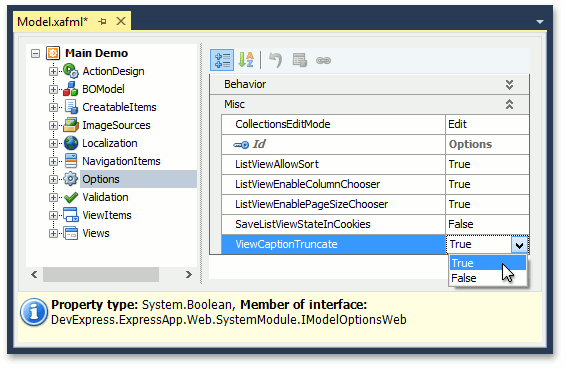The height and width of the screenshot is (369, 566).
Task: Click the chain link toolbar icon
Action: point(323,60)
